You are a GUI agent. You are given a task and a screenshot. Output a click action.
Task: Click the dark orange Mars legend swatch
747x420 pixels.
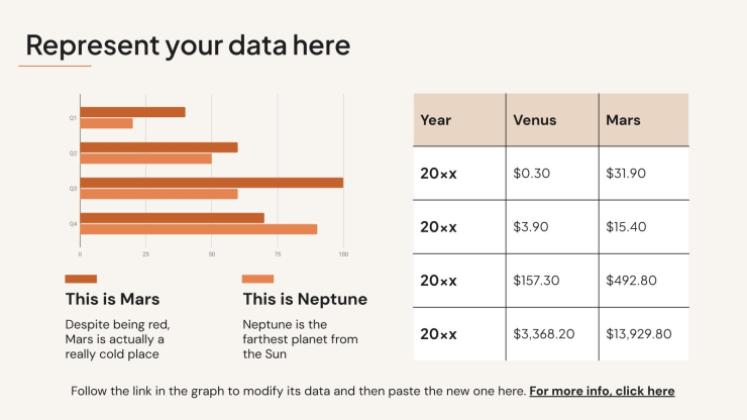[81, 279]
